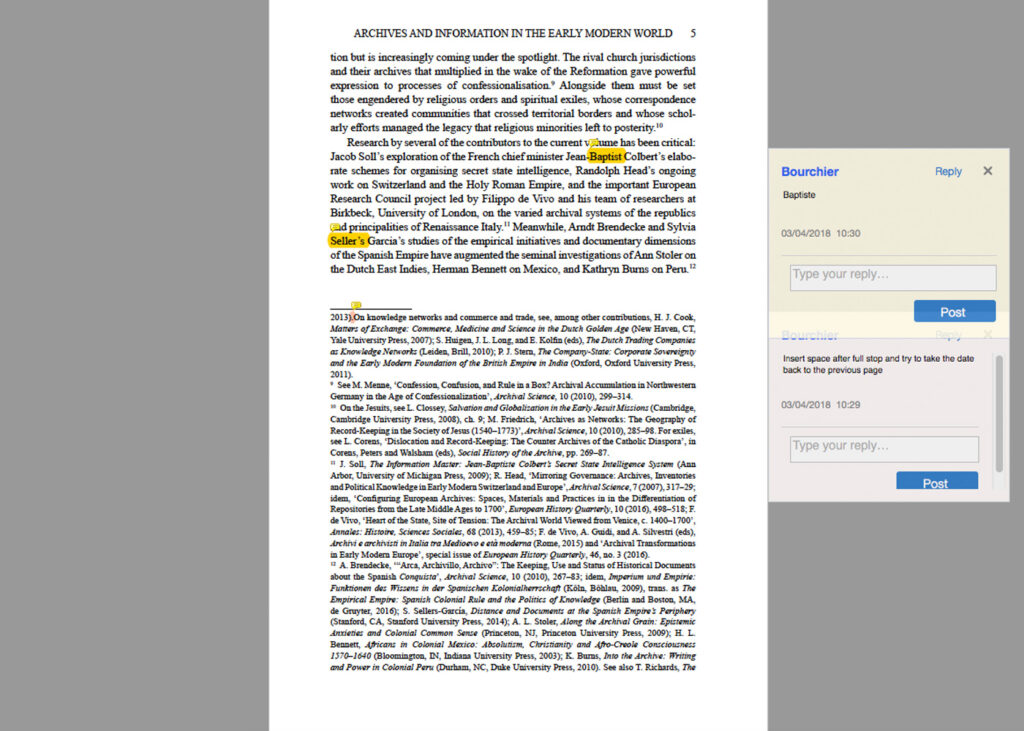The image size is (1024, 731).
Task: Click the scrollbar in the lower comment panel
Action: click(x=999, y=413)
